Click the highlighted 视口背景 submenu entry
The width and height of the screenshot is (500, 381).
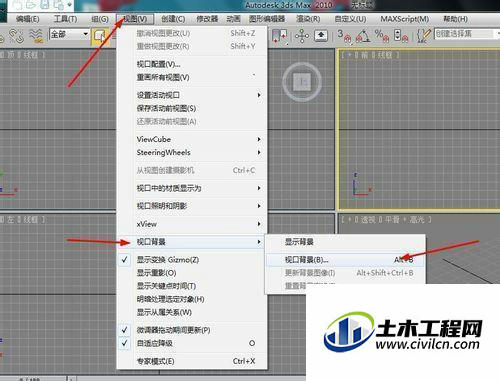point(192,242)
